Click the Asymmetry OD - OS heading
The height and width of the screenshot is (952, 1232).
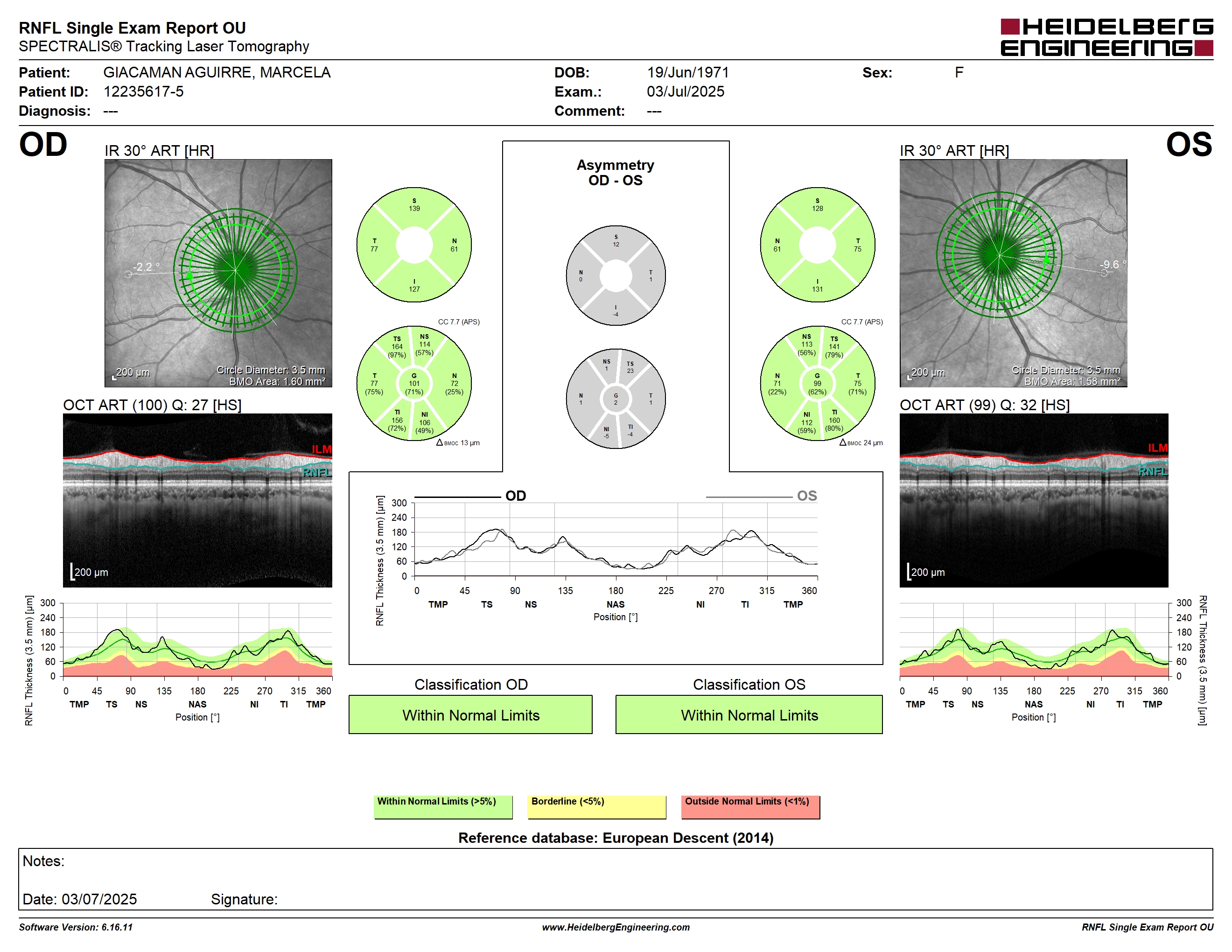point(616,173)
